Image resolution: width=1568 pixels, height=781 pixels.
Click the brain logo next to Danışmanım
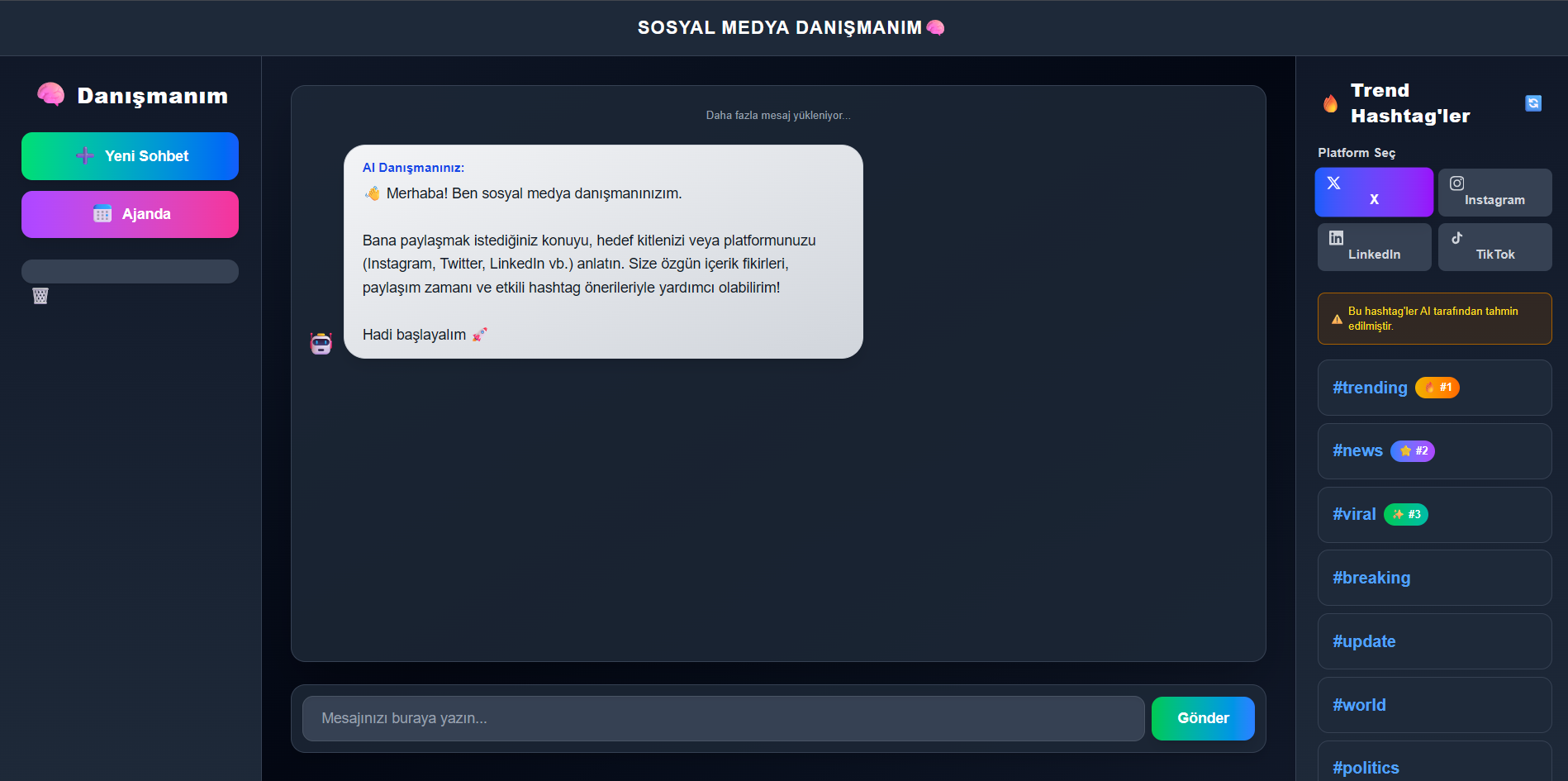tap(50, 95)
